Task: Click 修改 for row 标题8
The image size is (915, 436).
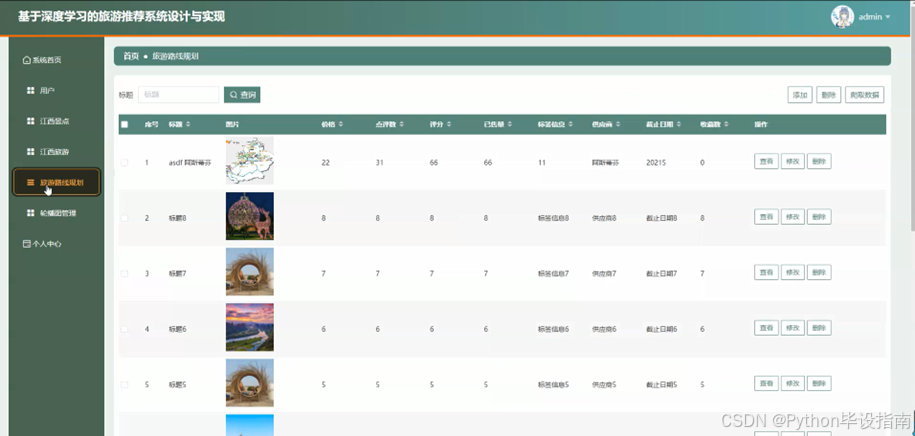Action: pos(792,217)
